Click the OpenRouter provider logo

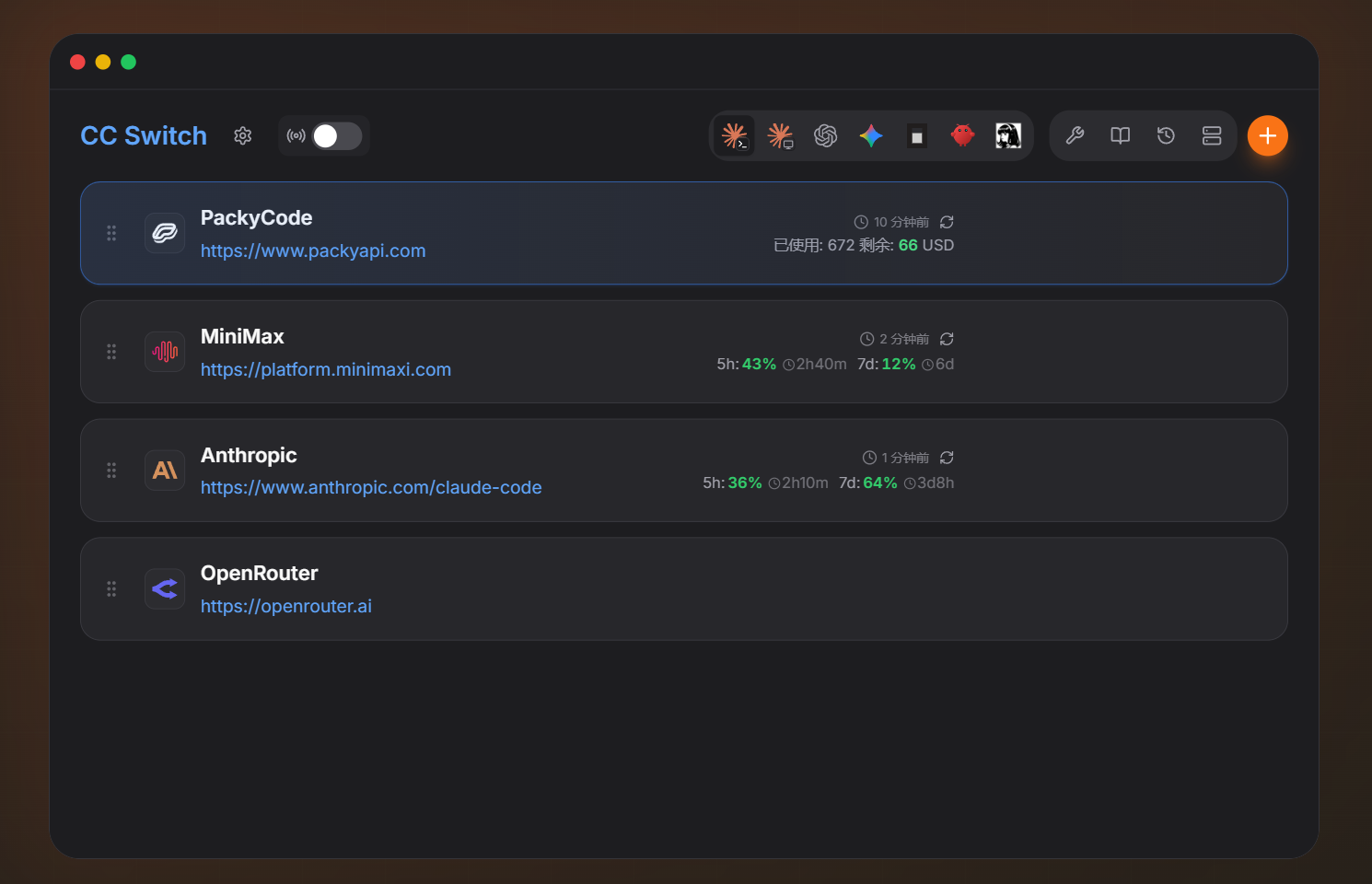pos(165,588)
